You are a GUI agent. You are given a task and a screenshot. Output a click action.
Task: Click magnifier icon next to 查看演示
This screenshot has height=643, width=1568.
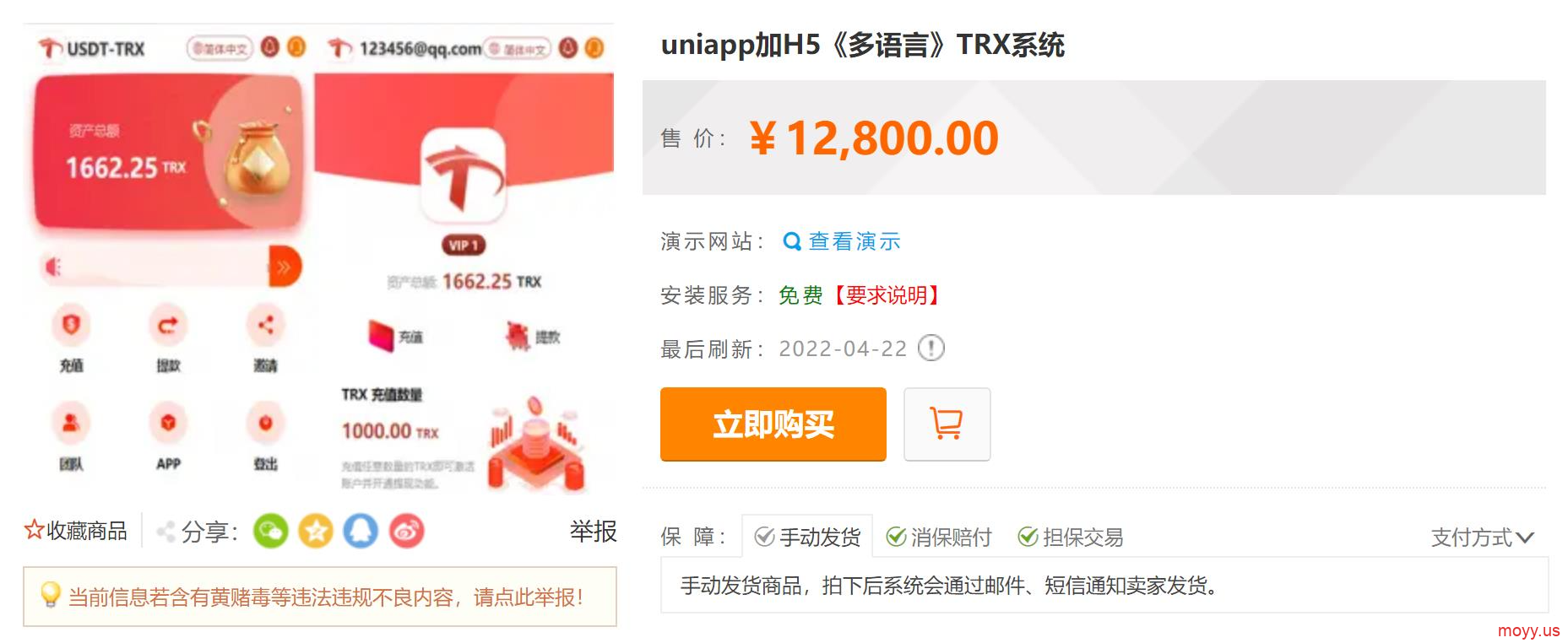click(x=792, y=242)
